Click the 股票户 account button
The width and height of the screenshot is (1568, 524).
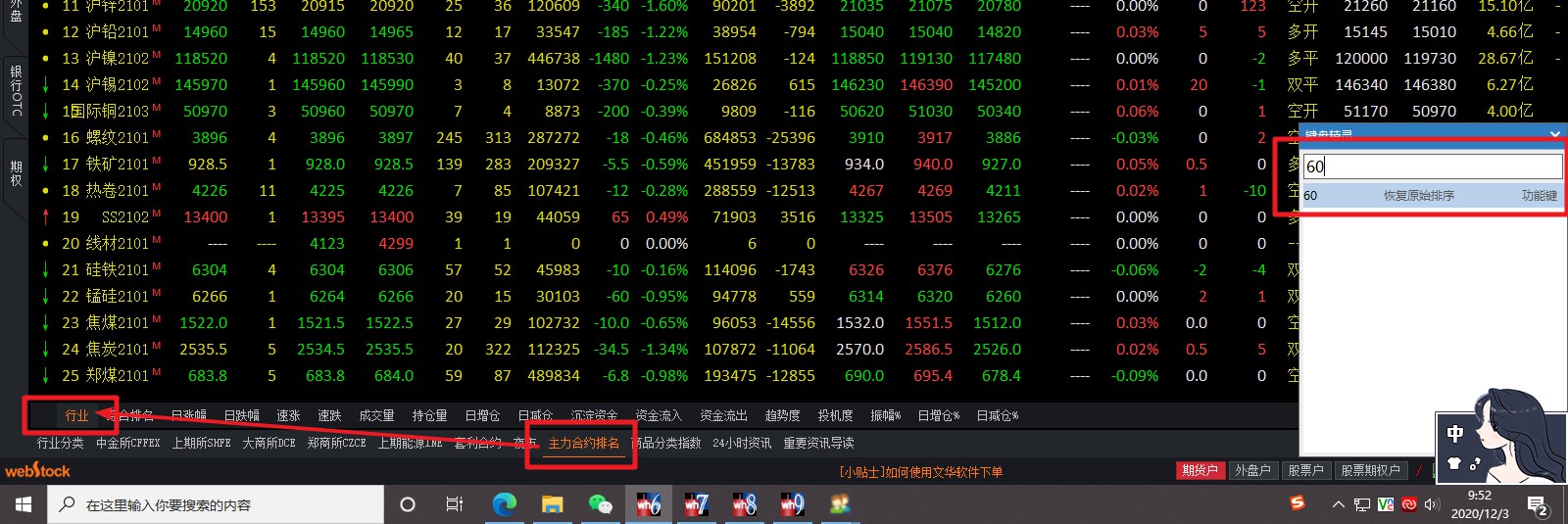tap(1305, 471)
